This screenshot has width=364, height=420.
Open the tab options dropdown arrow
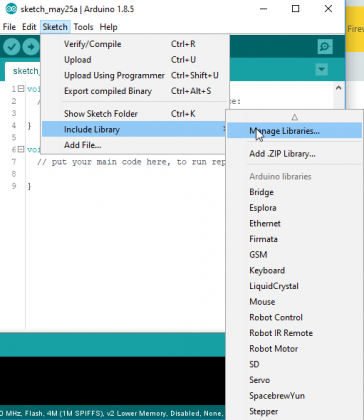(321, 70)
